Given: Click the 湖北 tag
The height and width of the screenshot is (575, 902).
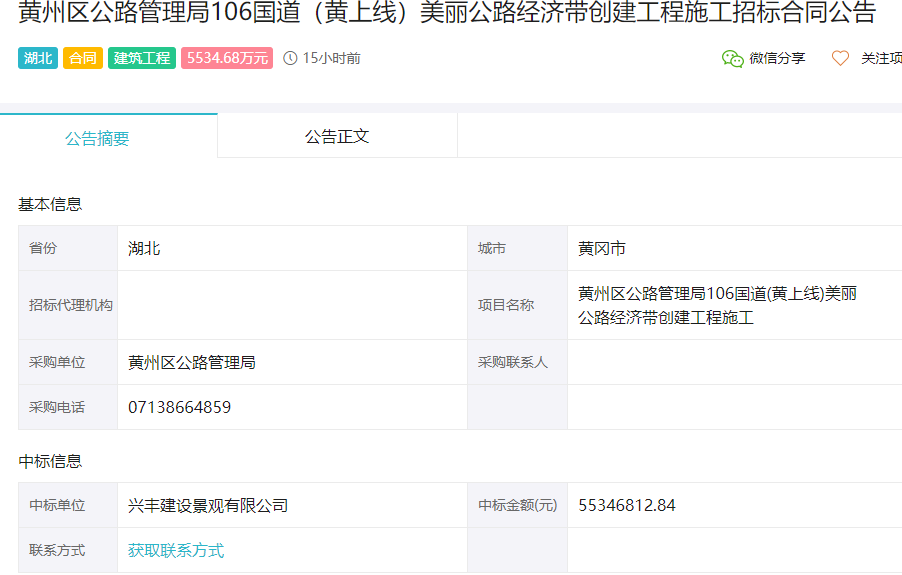Looking at the screenshot, I should tap(38, 58).
